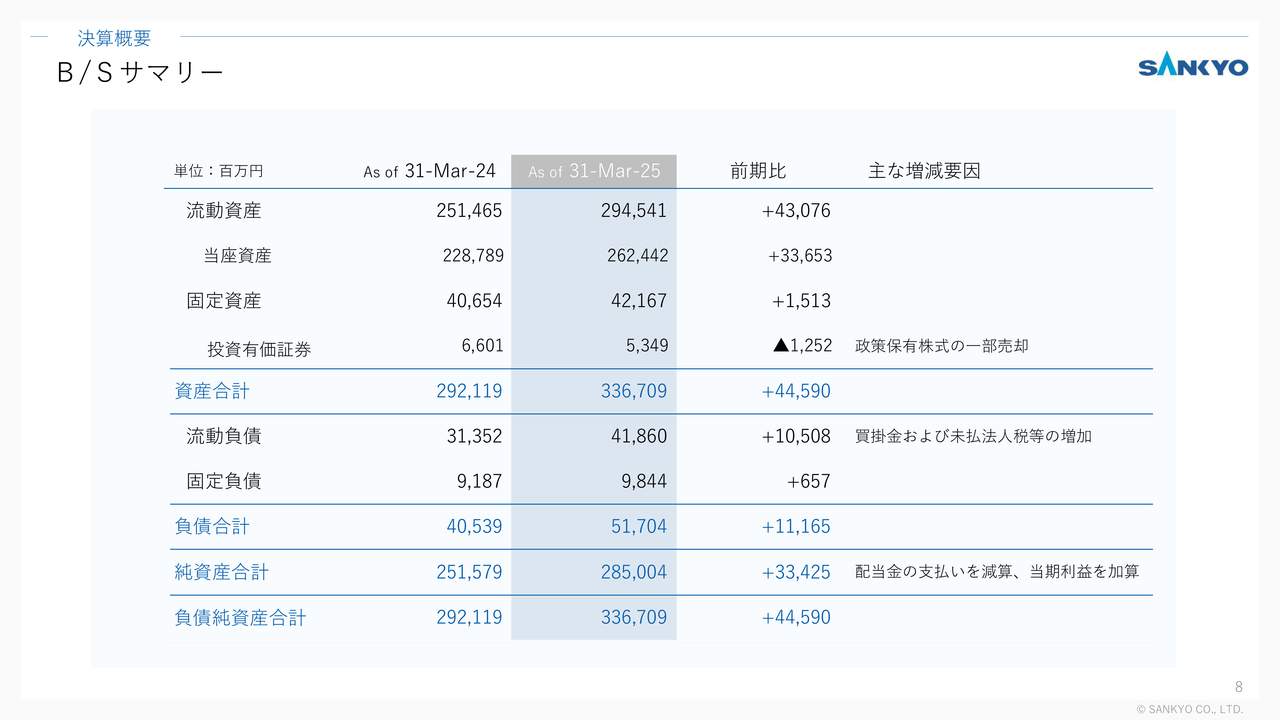The width and height of the screenshot is (1280, 720).
Task: Select the 固定資産 row label
Action: pos(224,301)
